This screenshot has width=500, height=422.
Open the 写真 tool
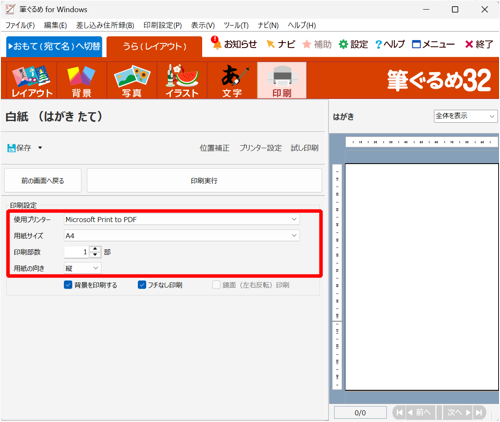coord(132,80)
